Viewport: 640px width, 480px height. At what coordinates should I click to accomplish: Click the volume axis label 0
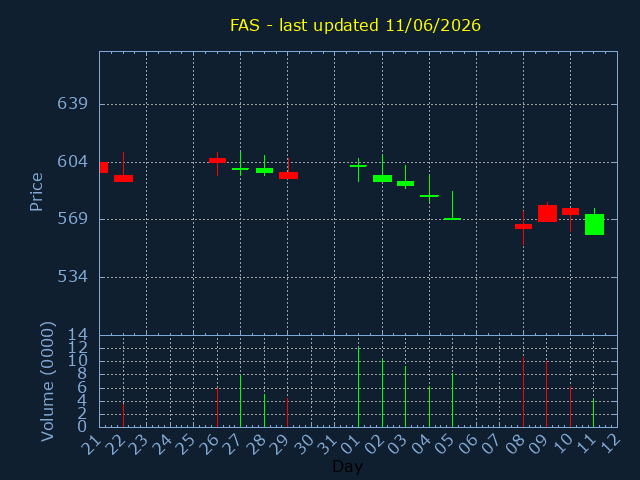(x=82, y=427)
